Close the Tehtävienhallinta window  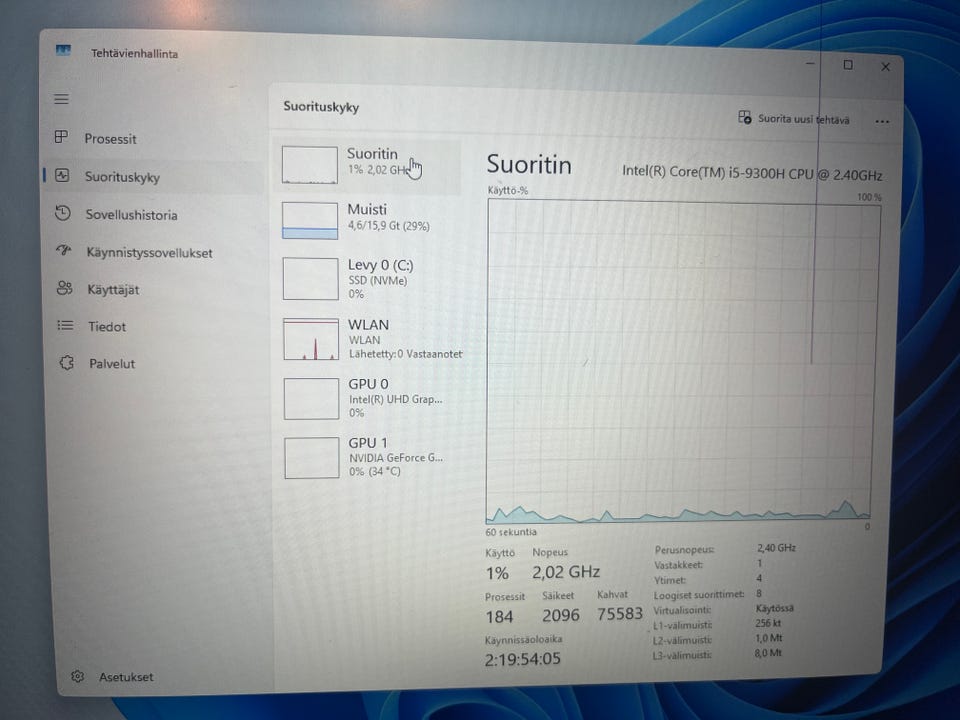[885, 66]
